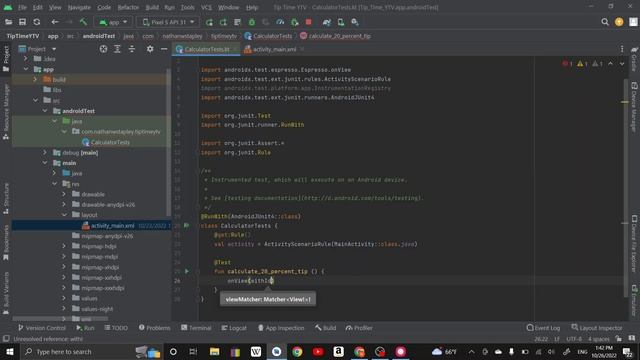Open the Profile app gauge icon
The image size is (640, 360).
(280, 22)
